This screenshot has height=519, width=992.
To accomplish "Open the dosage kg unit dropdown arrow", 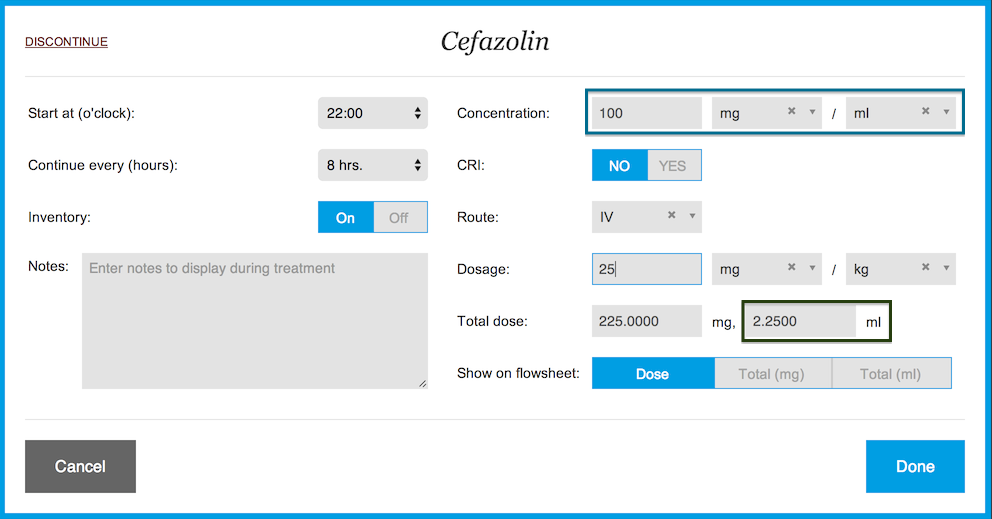I will 946,268.
